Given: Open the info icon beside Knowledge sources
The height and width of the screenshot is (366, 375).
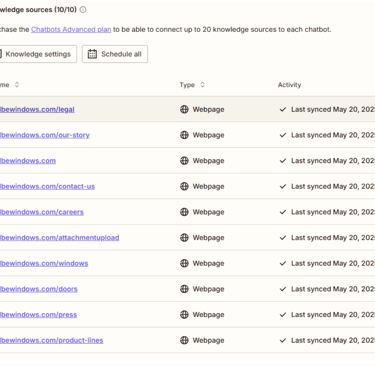Looking at the screenshot, I should [x=83, y=10].
